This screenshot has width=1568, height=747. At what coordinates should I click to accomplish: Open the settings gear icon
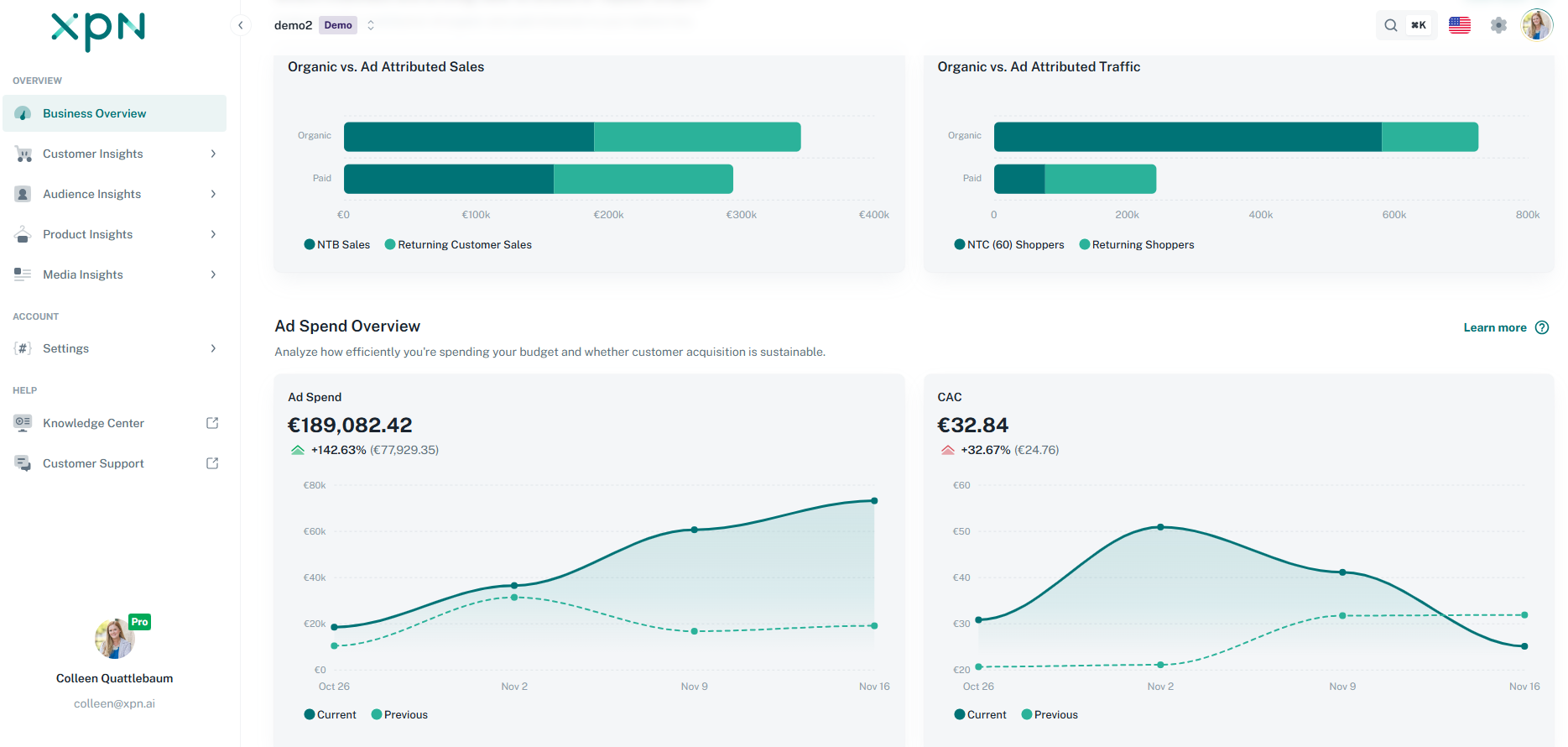1498,25
